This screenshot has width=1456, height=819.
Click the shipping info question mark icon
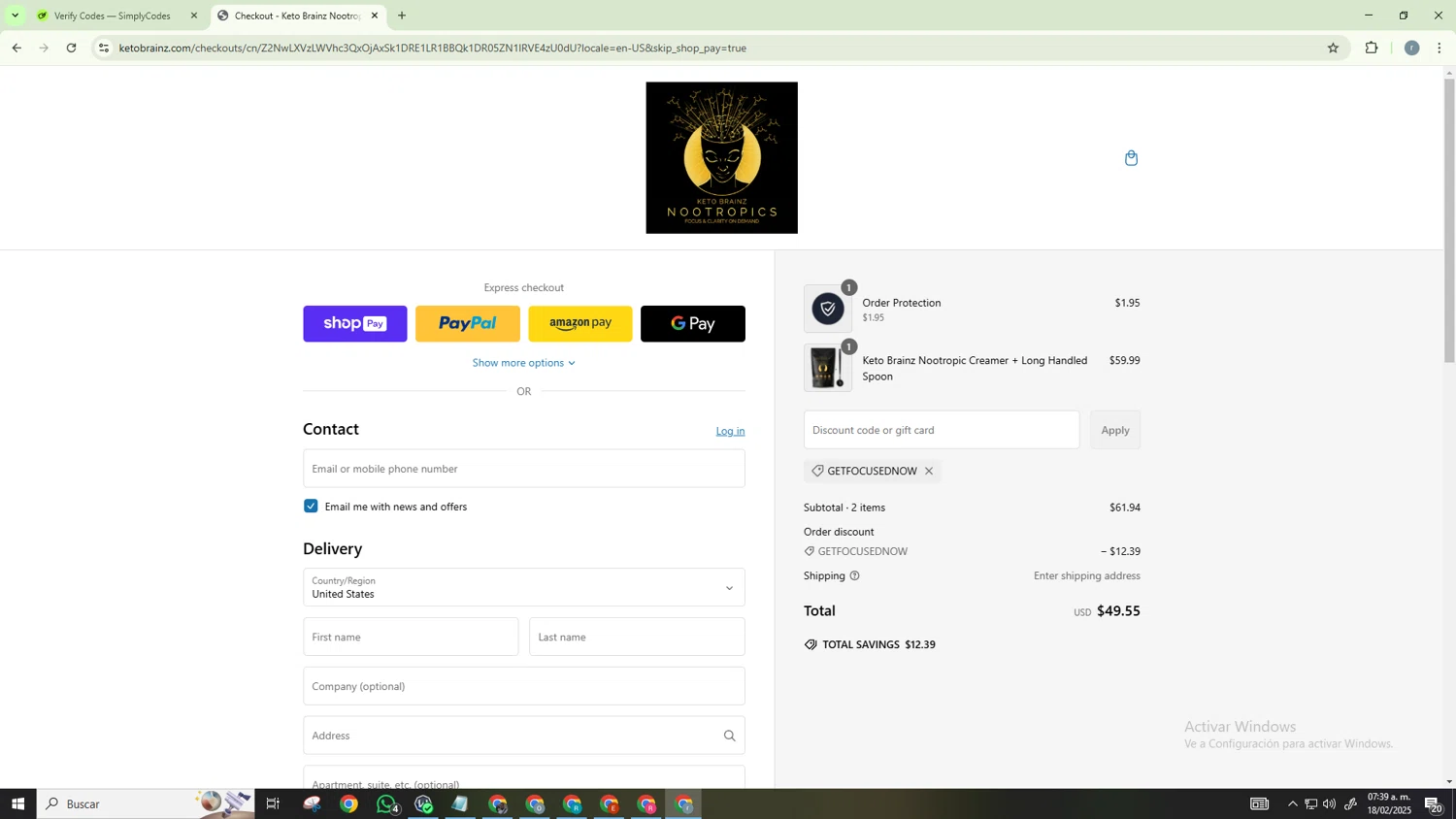(854, 576)
